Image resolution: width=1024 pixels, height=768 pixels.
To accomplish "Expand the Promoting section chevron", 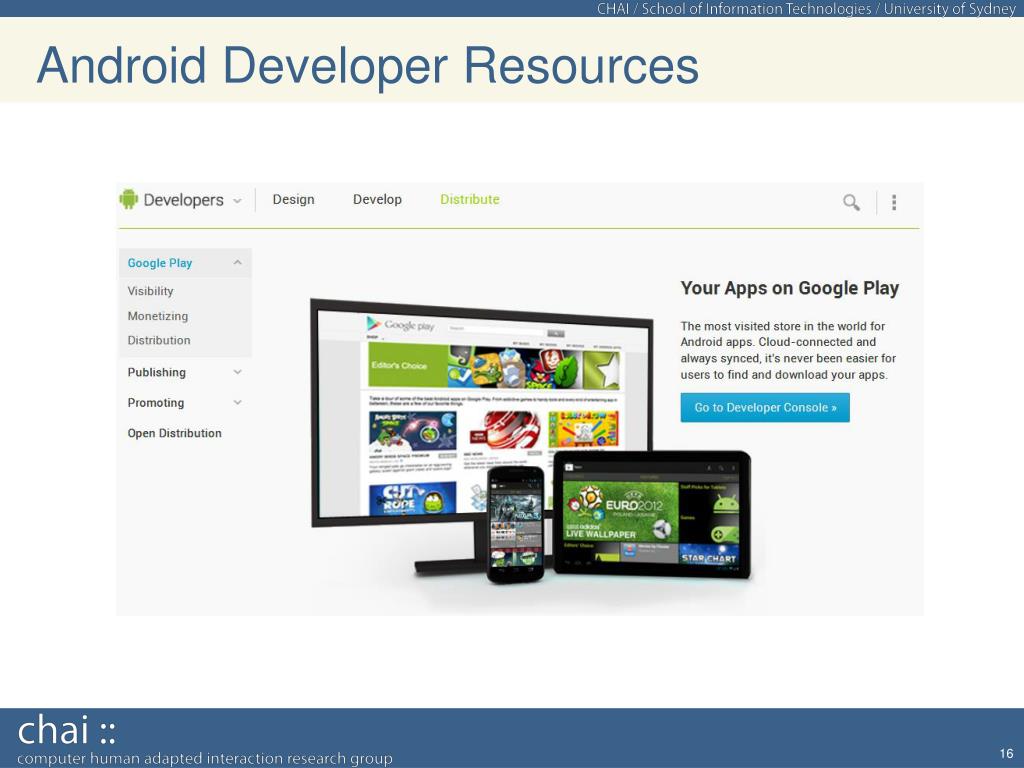I will tap(238, 402).
